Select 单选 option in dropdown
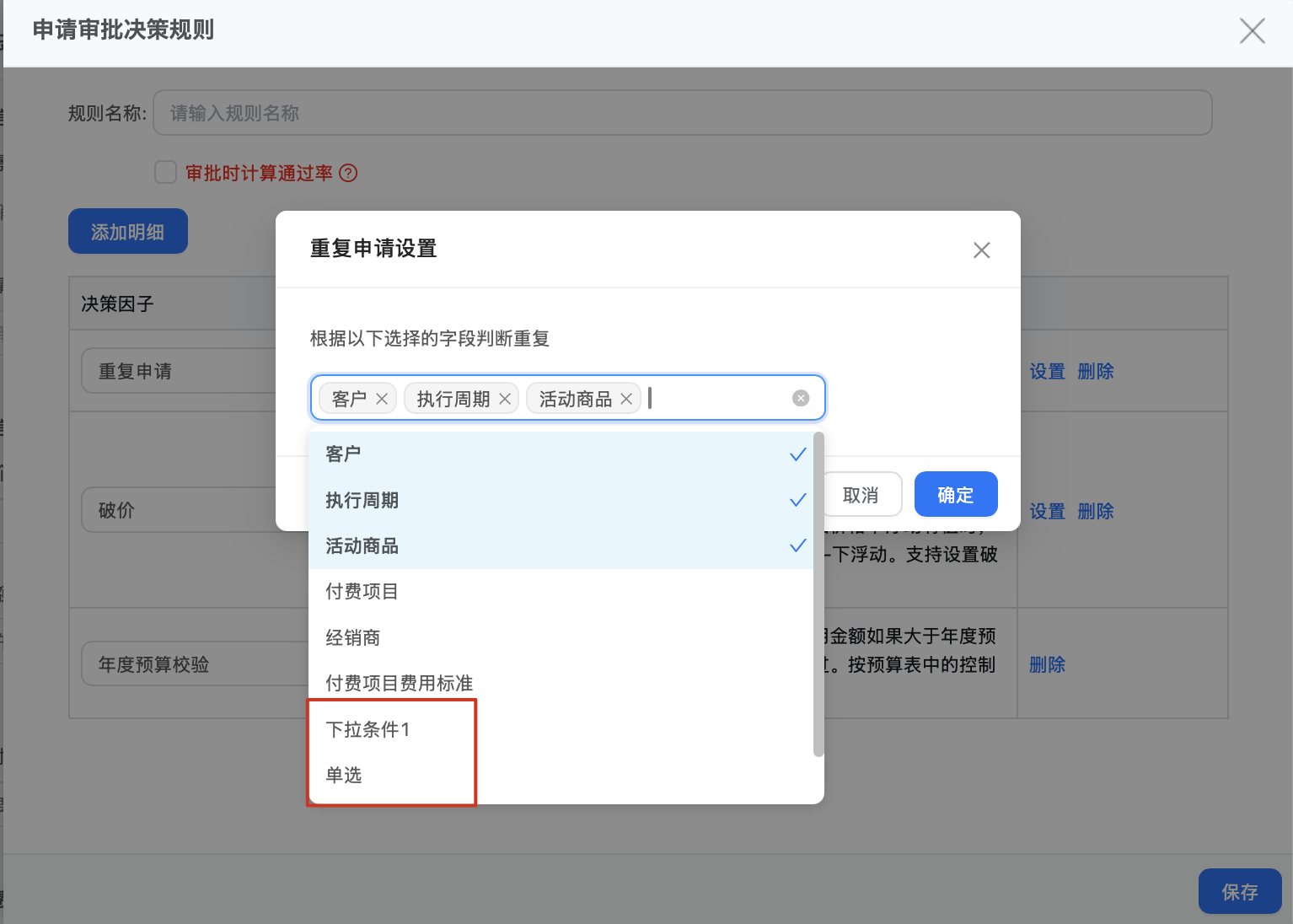 561,775
